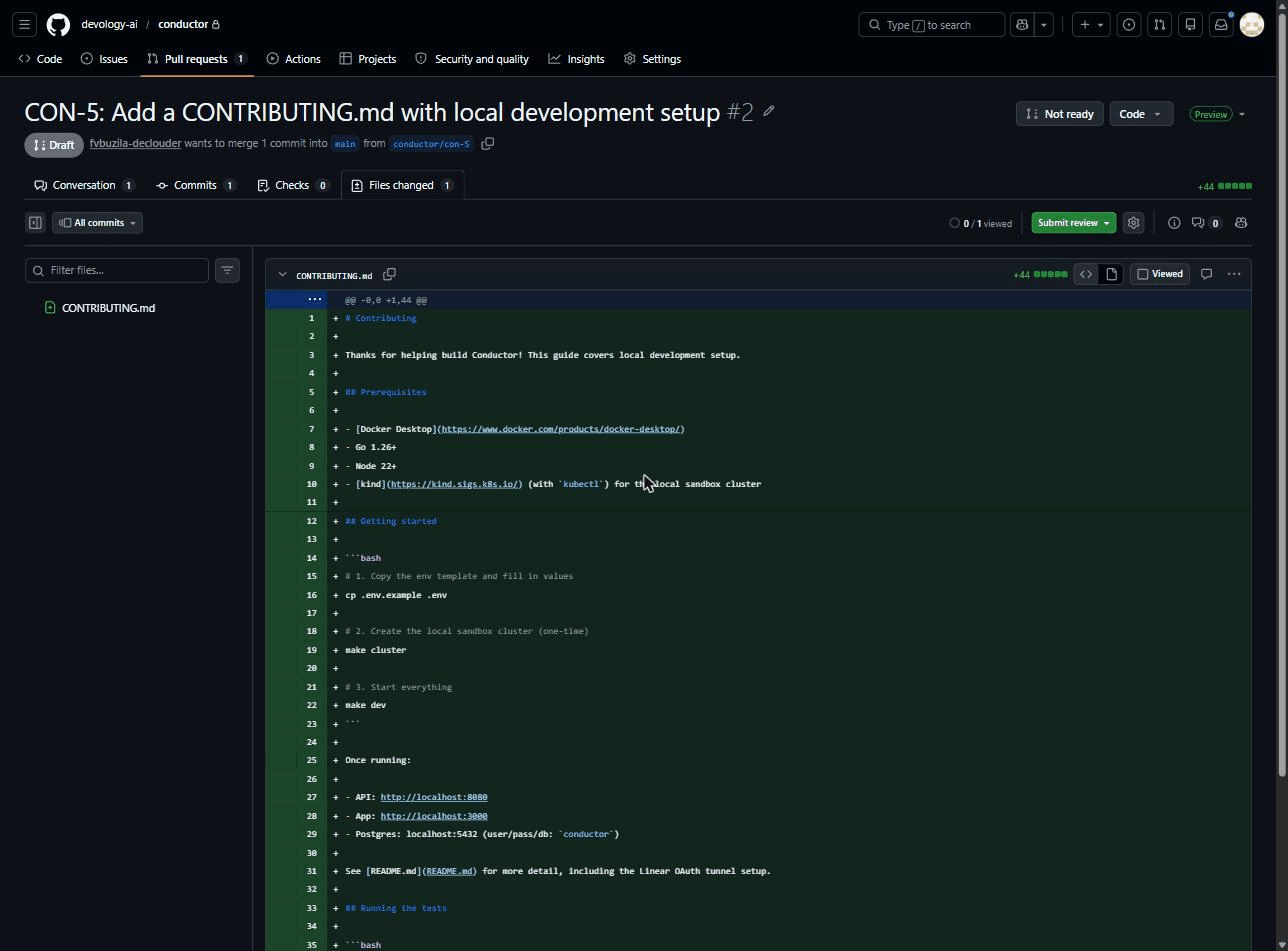The height and width of the screenshot is (951, 1288).
Task: Click the 0 / 1 viewed progress indicator
Action: pos(980,223)
